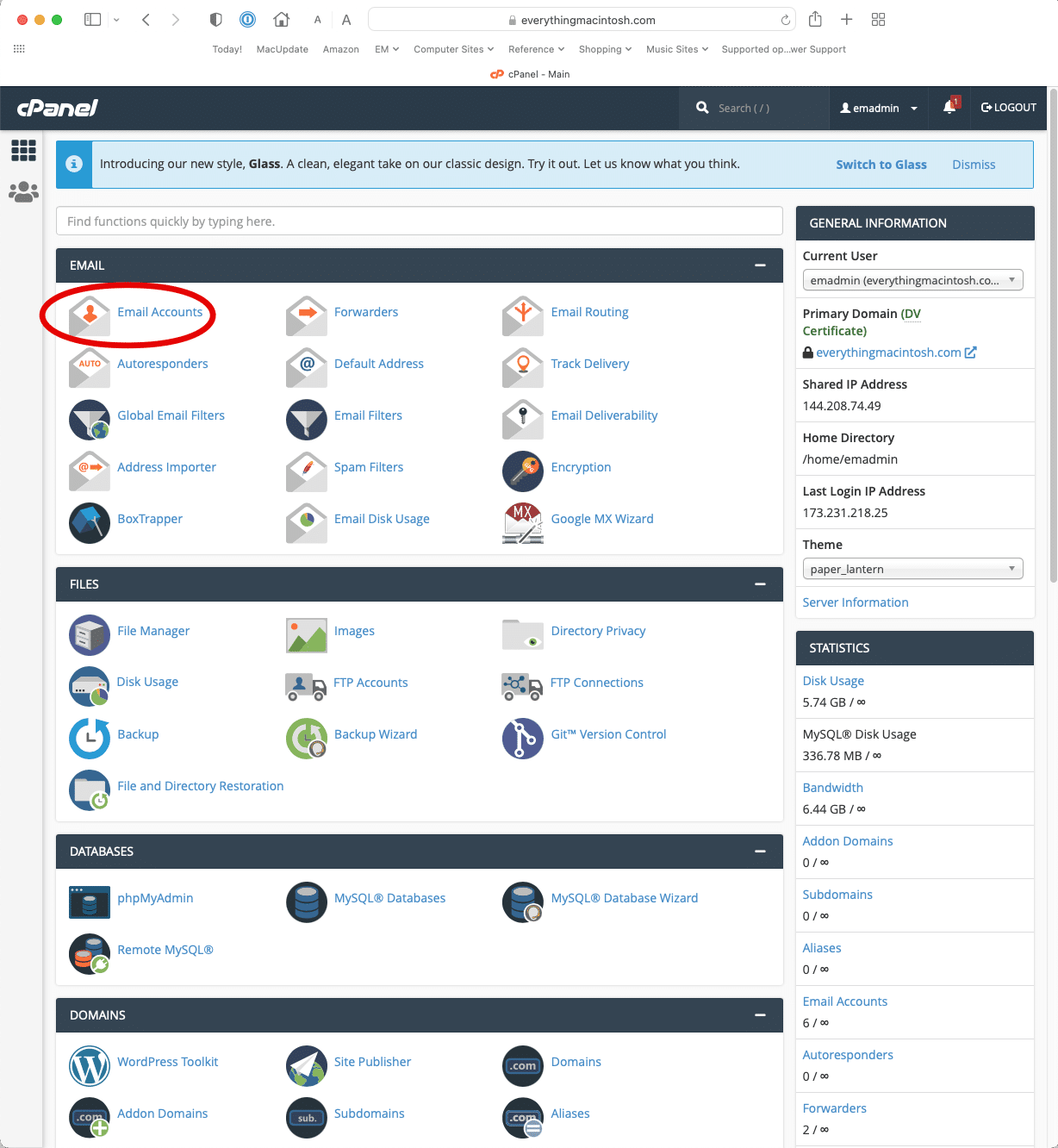Click the Email Filters funnel icon
Screen dimensions: 1058x1148
(307, 419)
